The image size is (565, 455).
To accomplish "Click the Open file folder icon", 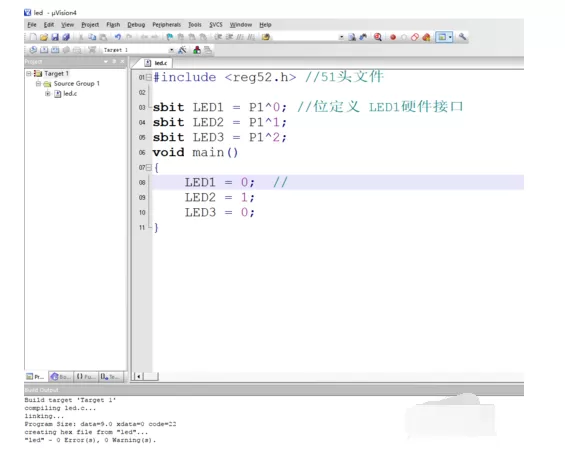I will click(x=44, y=37).
